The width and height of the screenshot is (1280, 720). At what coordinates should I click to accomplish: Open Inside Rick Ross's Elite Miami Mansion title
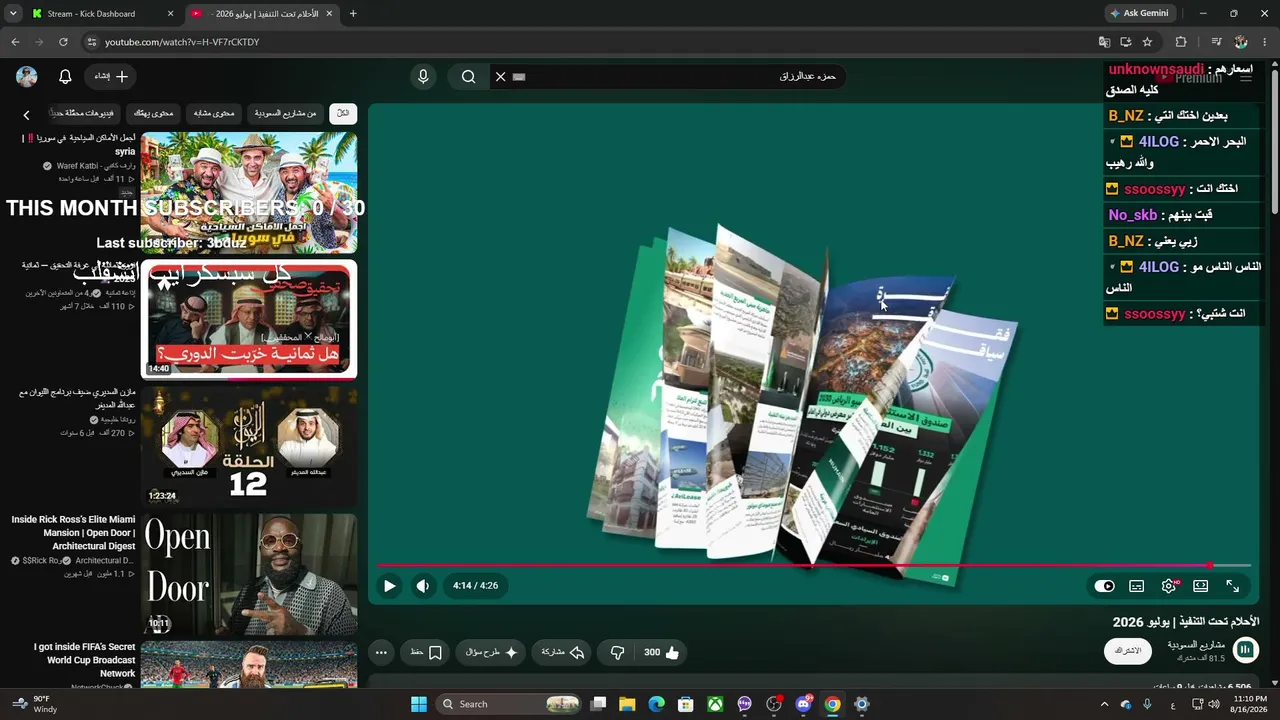point(74,533)
